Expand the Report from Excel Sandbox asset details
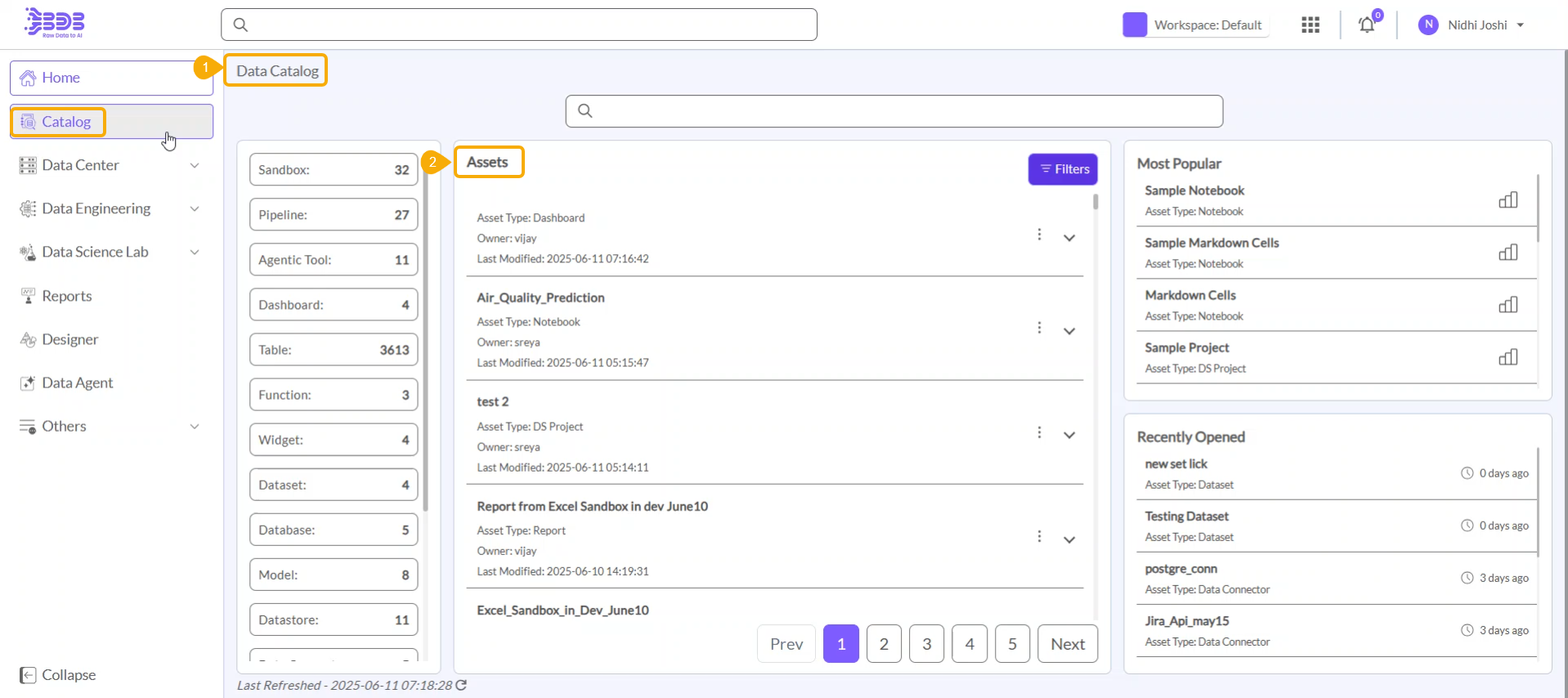This screenshot has height=698, width=1568. click(1068, 539)
